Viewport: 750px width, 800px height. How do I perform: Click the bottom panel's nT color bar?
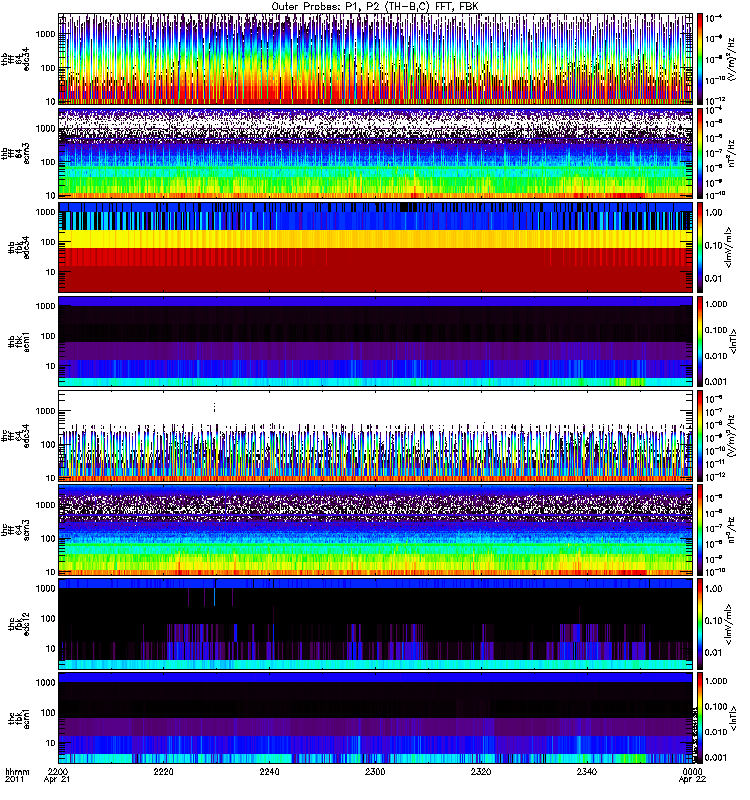(701, 718)
